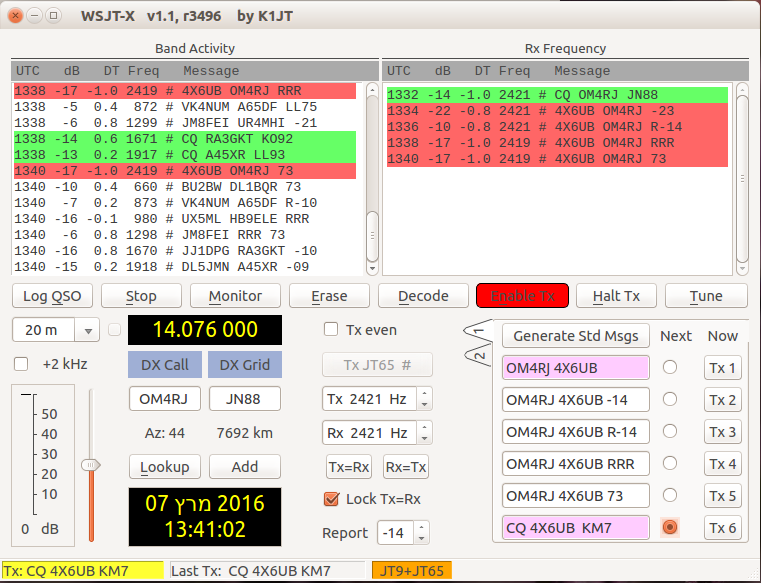This screenshot has height=583, width=761.
Task: Click the Rx=Tx button
Action: pos(406,467)
